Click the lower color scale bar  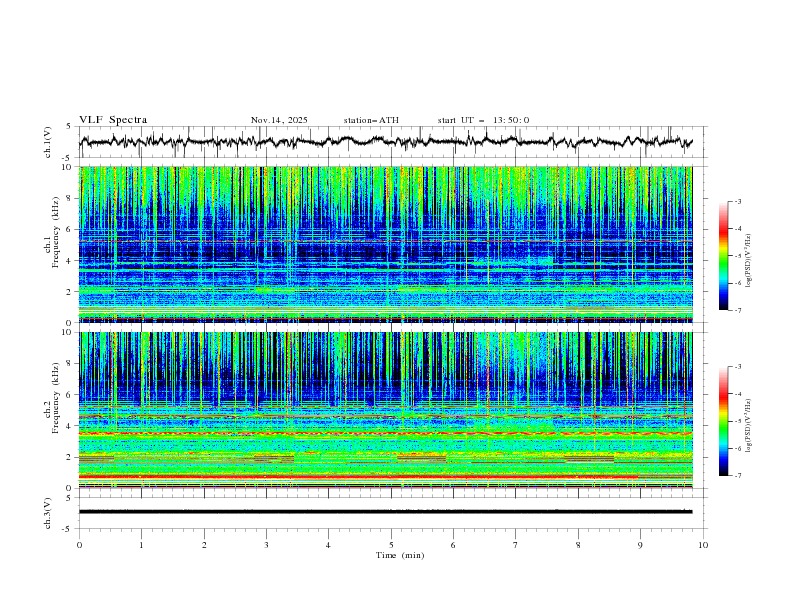click(723, 421)
